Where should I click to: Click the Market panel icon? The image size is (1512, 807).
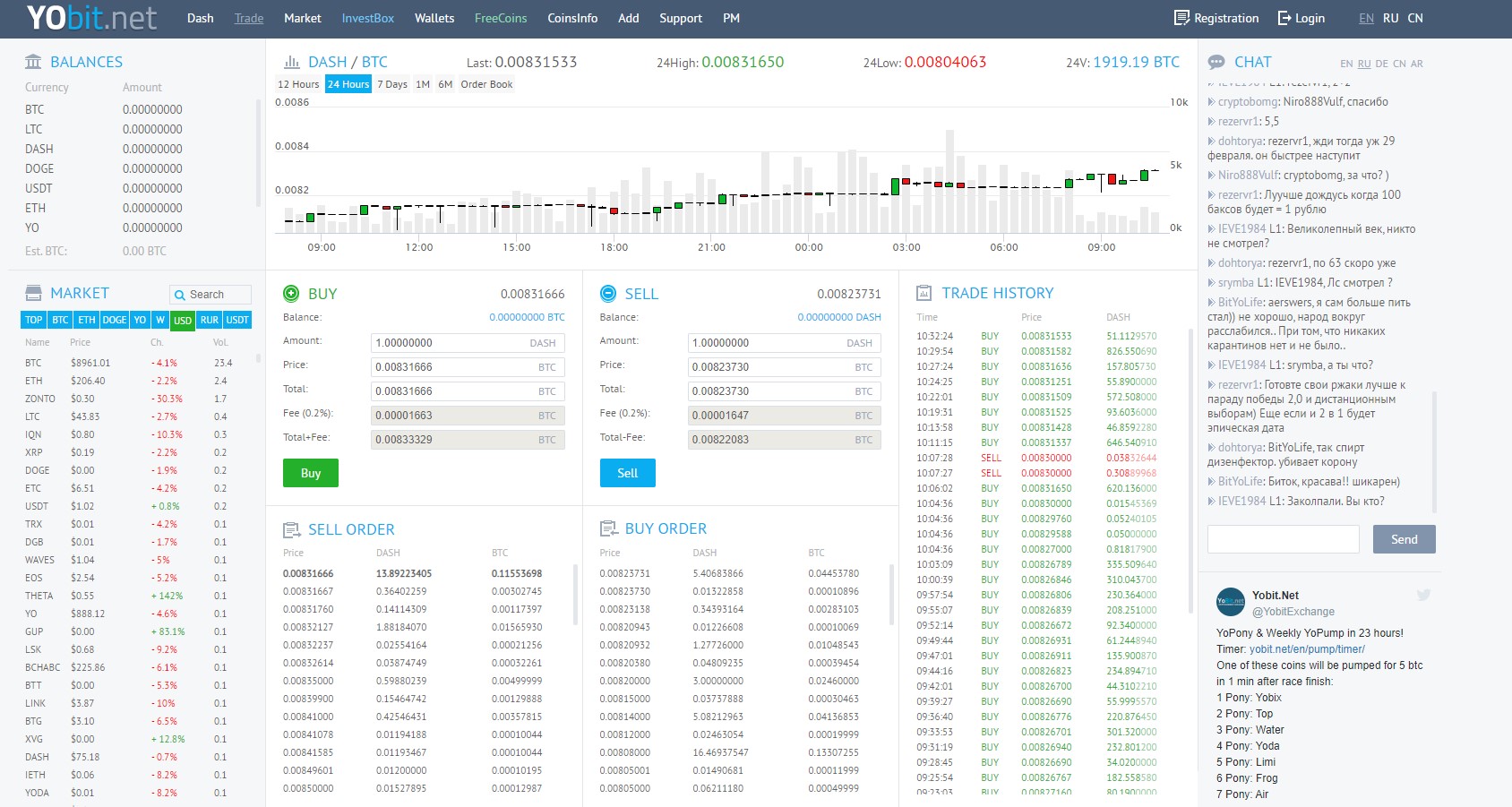[x=33, y=293]
